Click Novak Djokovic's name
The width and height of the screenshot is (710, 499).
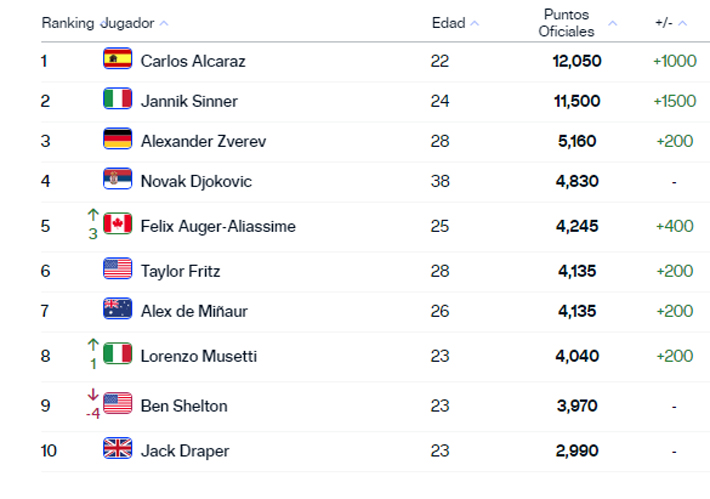coord(196,181)
